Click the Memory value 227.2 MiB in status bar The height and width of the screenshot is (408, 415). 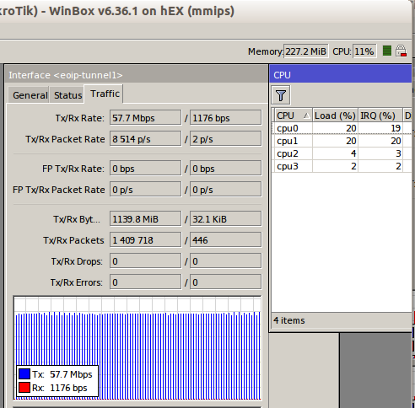tap(306, 51)
